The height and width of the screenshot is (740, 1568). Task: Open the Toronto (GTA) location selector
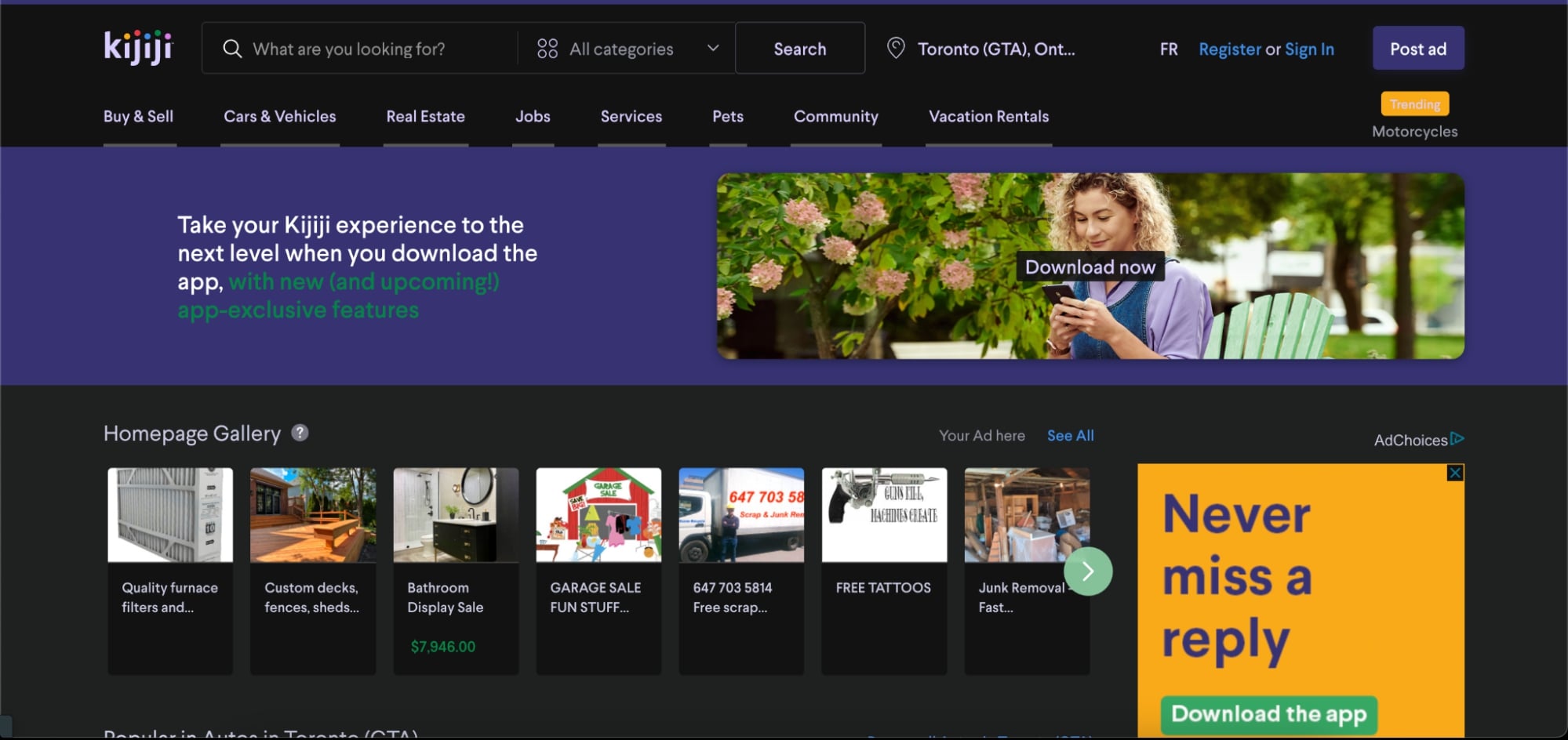pos(981,49)
